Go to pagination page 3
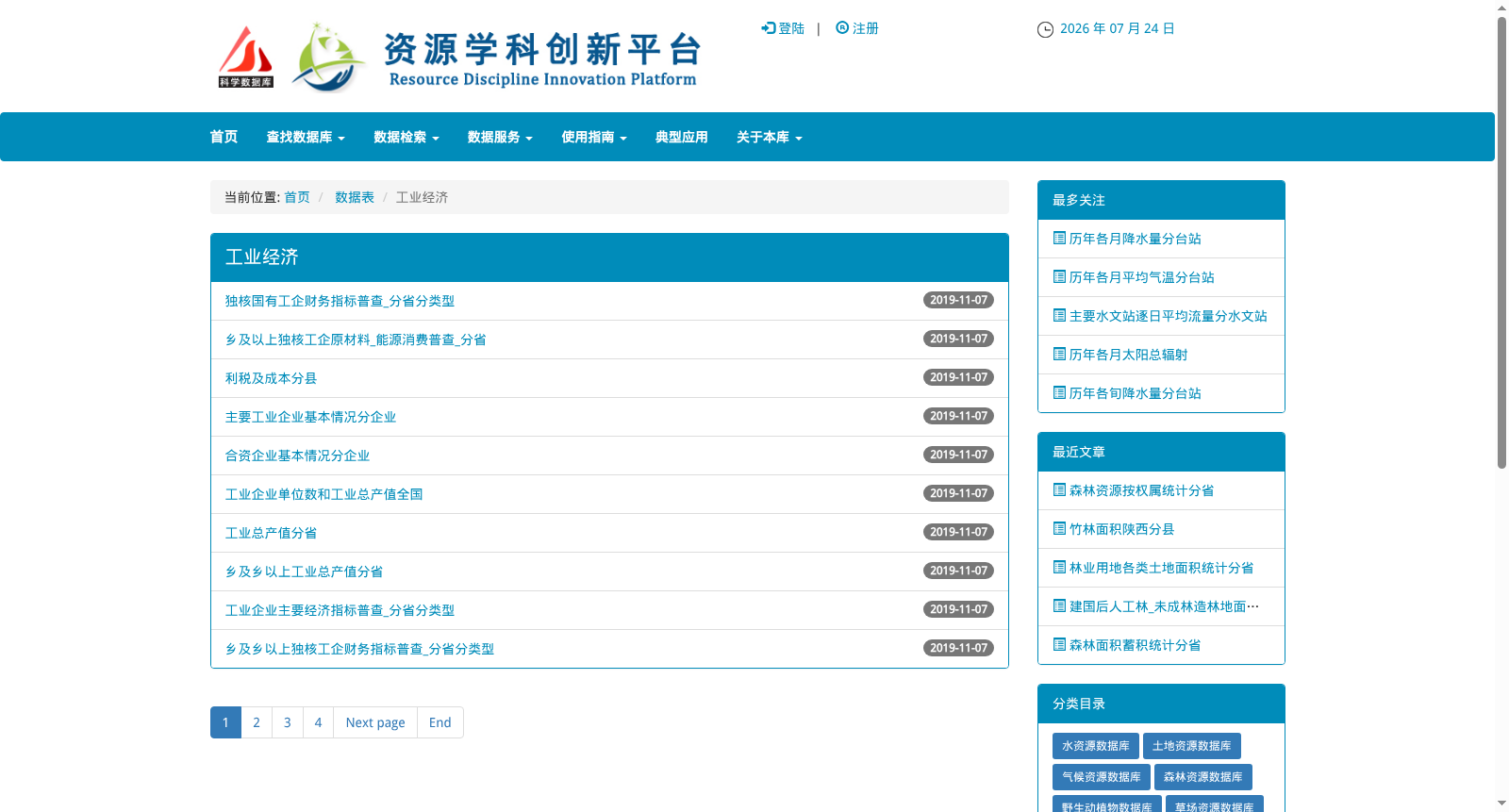Screen dimensions: 1509x812 point(288,722)
